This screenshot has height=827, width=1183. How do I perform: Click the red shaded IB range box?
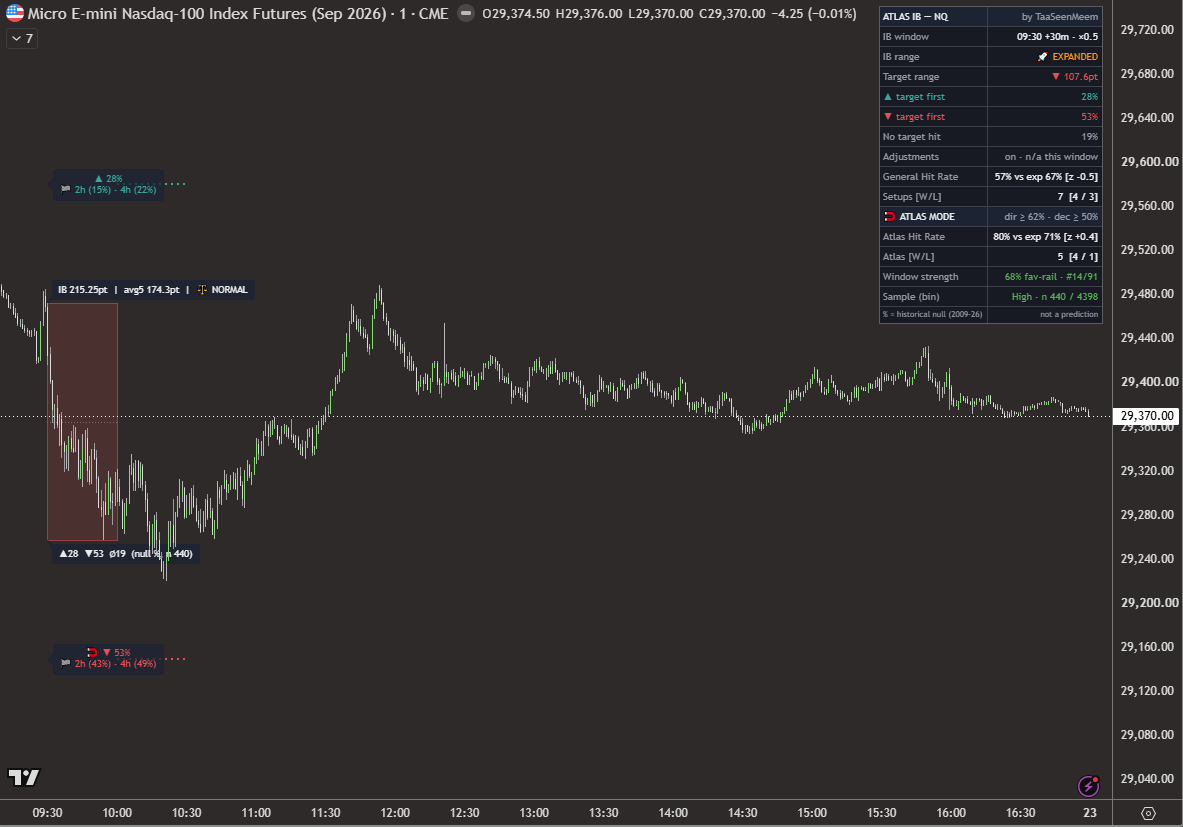coord(82,422)
